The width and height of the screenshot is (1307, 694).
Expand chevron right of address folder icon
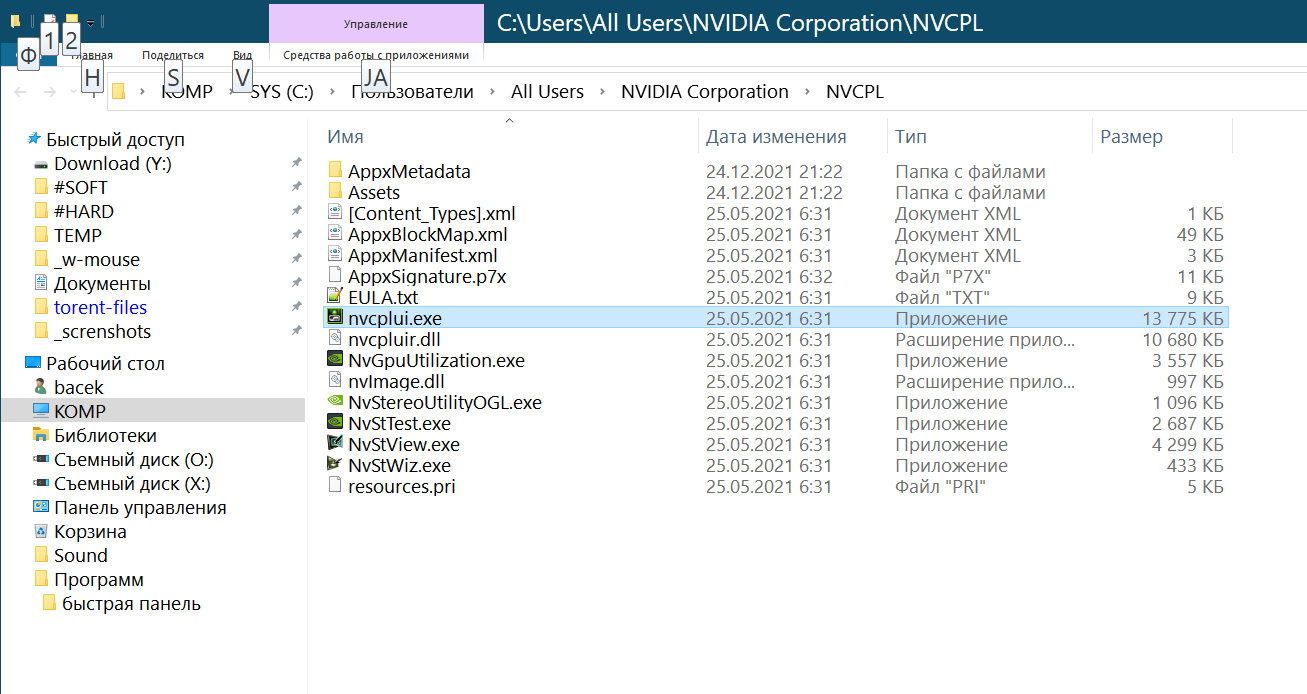point(142,92)
